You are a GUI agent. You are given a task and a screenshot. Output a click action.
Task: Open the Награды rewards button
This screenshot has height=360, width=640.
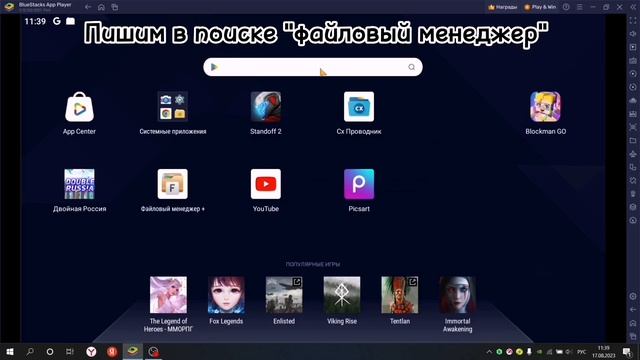[502, 7]
